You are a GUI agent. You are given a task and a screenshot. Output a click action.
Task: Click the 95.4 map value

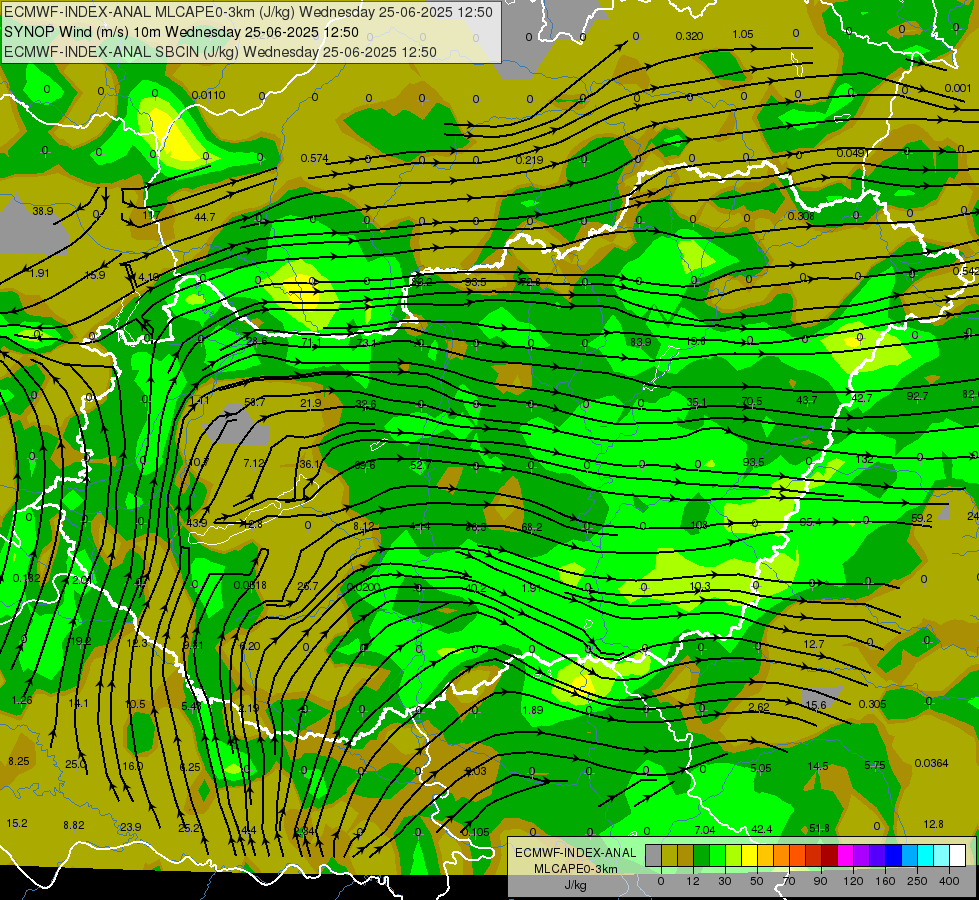click(810, 522)
